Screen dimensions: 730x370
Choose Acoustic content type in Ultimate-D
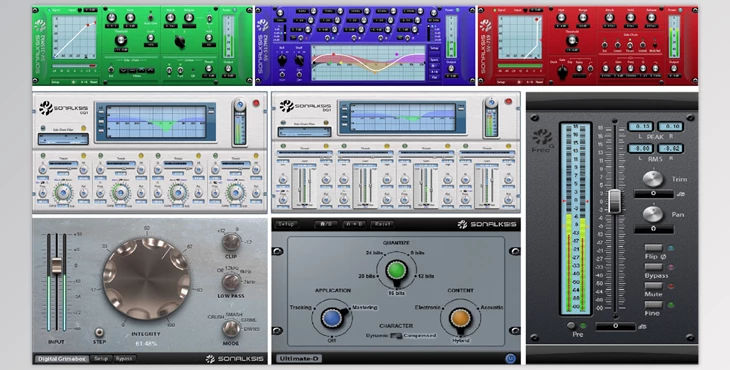pos(492,308)
